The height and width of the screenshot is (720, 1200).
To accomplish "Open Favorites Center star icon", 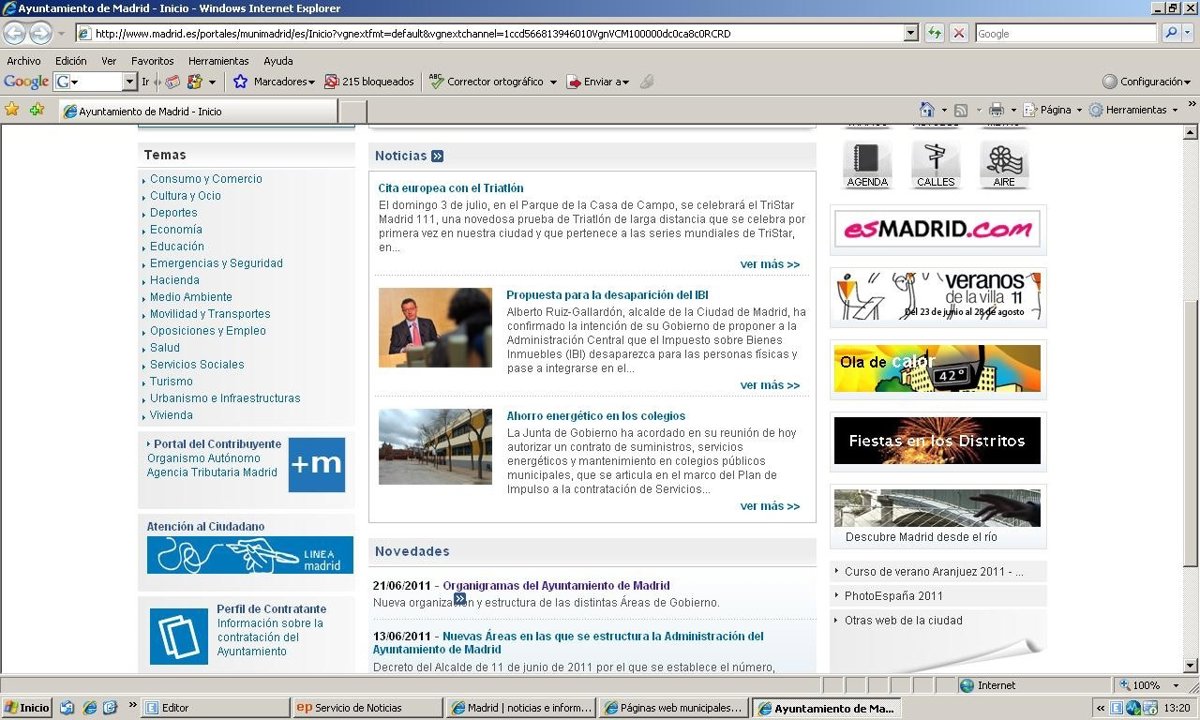I will [x=12, y=110].
